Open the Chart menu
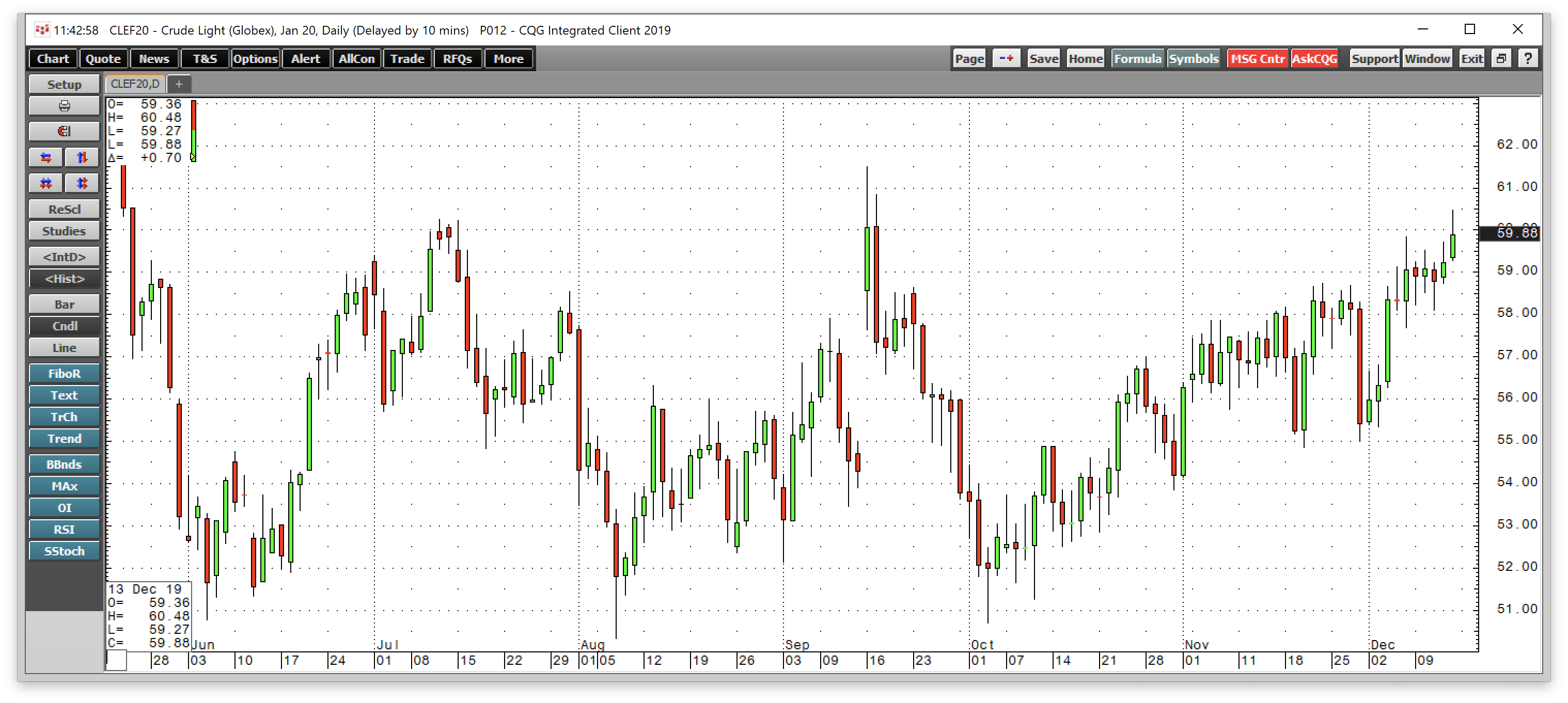The height and width of the screenshot is (703, 1568). coord(53,58)
